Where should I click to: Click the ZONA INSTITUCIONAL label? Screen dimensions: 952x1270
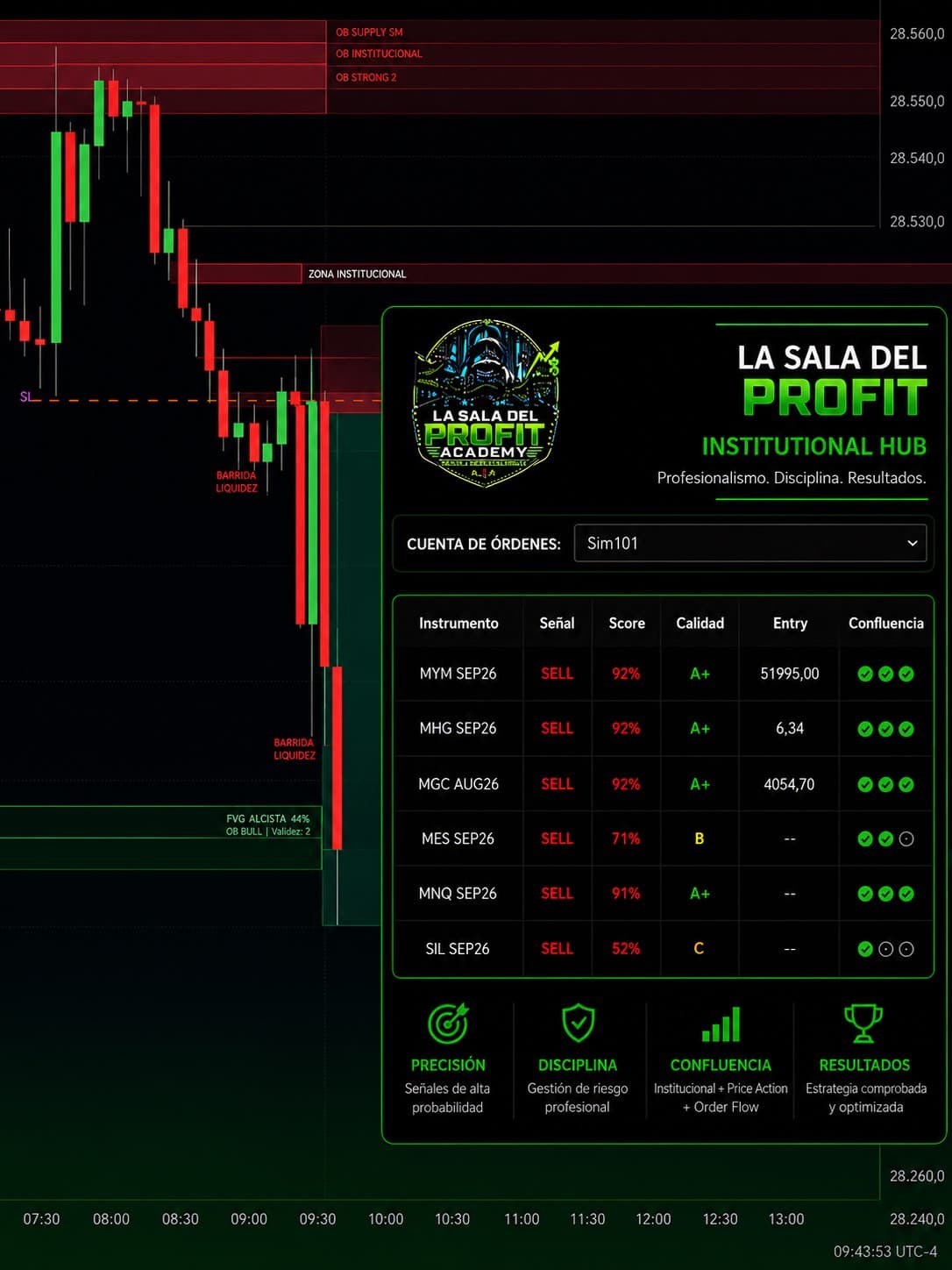[x=357, y=274]
